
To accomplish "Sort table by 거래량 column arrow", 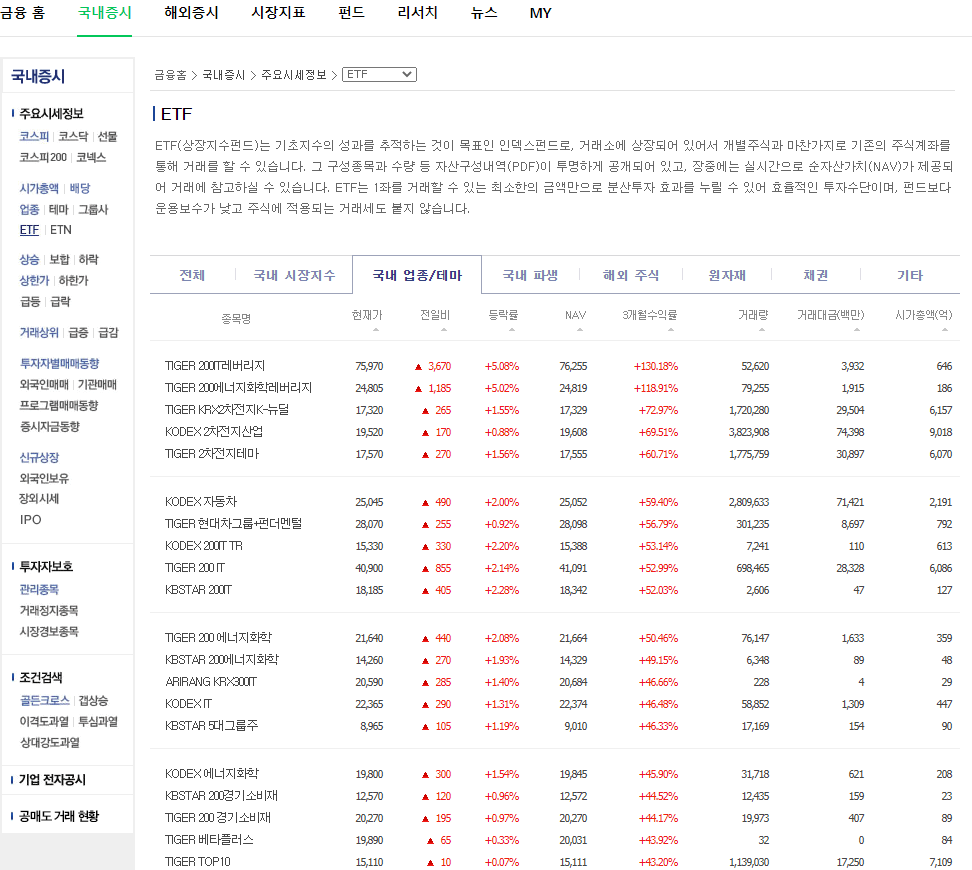I will click(762, 330).
